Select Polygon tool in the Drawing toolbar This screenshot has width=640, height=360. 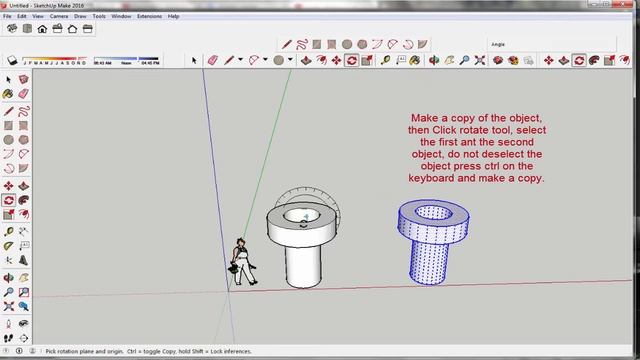(362, 44)
